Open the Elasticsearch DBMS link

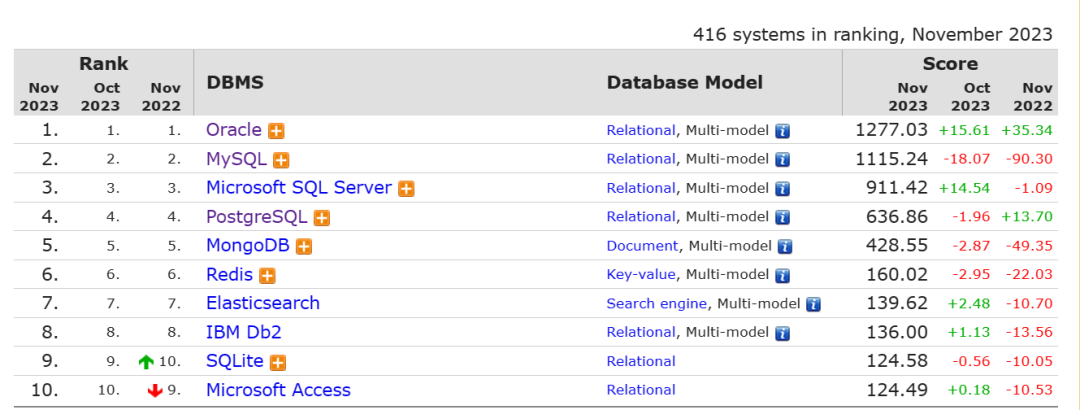pyautogui.click(x=263, y=303)
